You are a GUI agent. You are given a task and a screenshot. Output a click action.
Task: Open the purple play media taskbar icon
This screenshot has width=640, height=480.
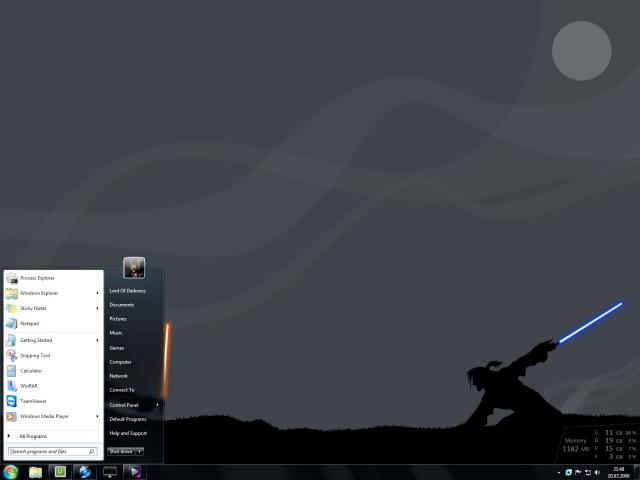point(134,472)
